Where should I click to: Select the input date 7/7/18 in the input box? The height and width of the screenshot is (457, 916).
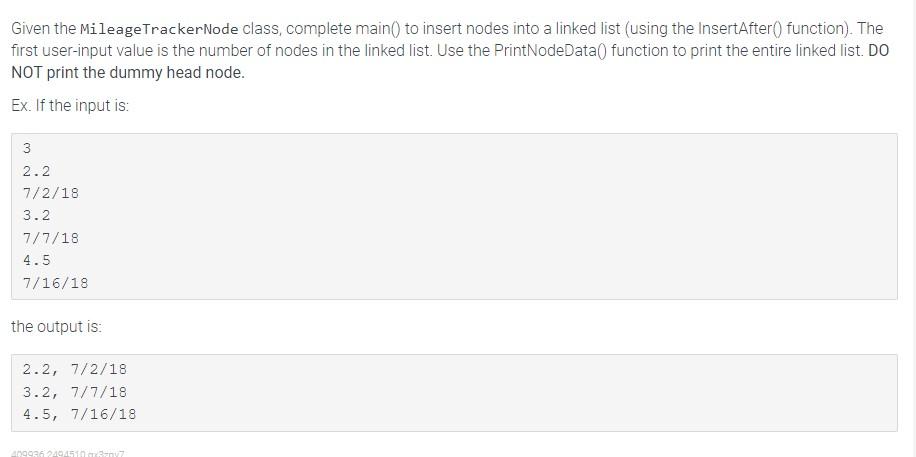pos(50,238)
